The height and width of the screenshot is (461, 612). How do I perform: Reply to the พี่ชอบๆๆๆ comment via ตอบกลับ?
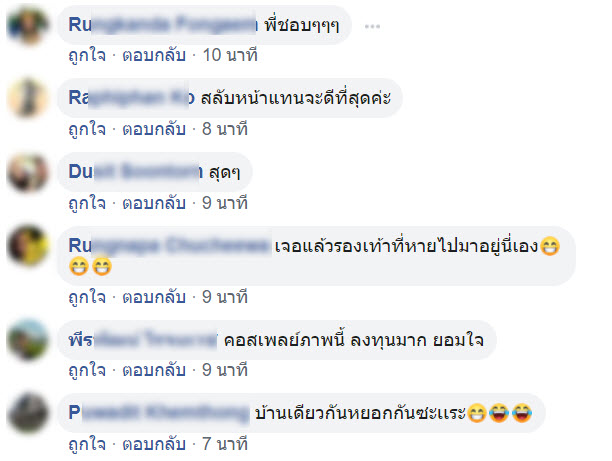point(154,55)
